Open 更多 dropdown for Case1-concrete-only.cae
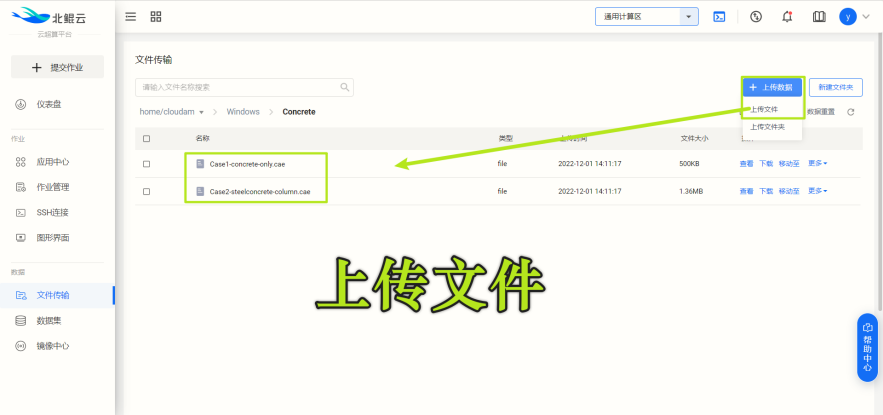883x415 pixels. coord(818,163)
